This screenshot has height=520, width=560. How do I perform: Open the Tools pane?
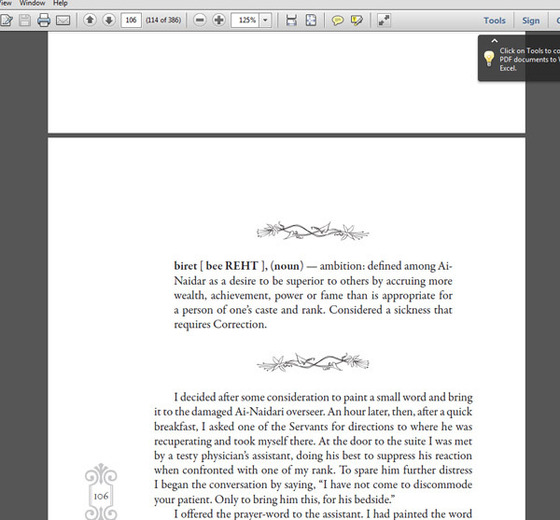coord(494,21)
